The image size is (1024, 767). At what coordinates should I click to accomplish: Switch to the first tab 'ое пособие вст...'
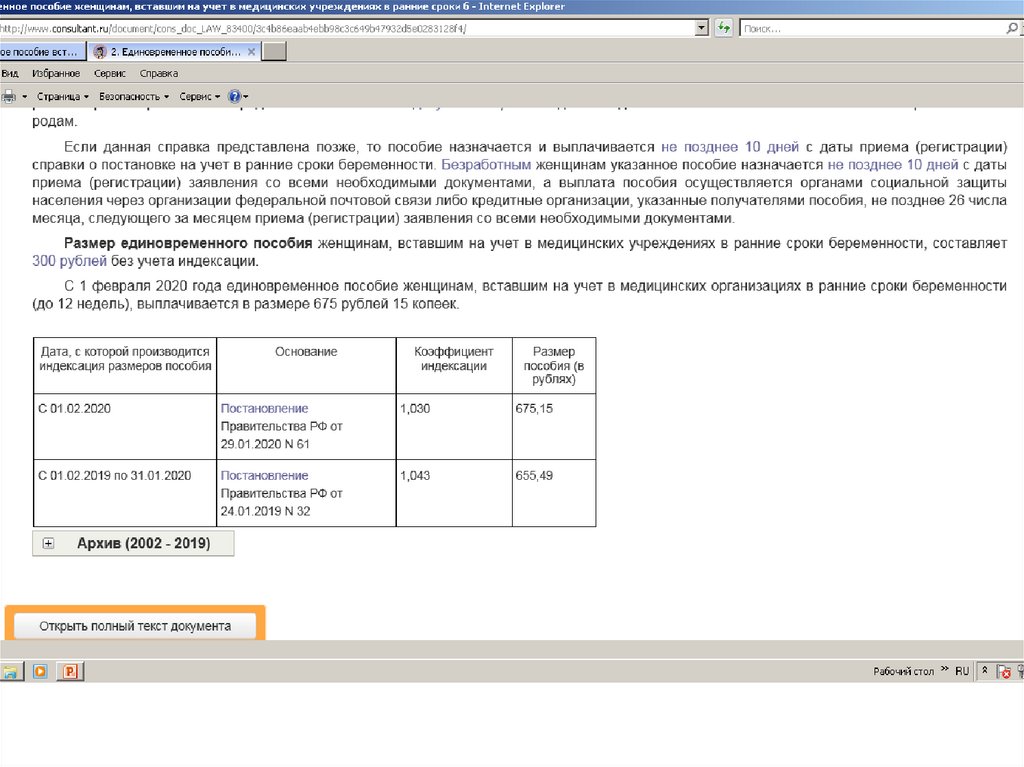click(42, 52)
